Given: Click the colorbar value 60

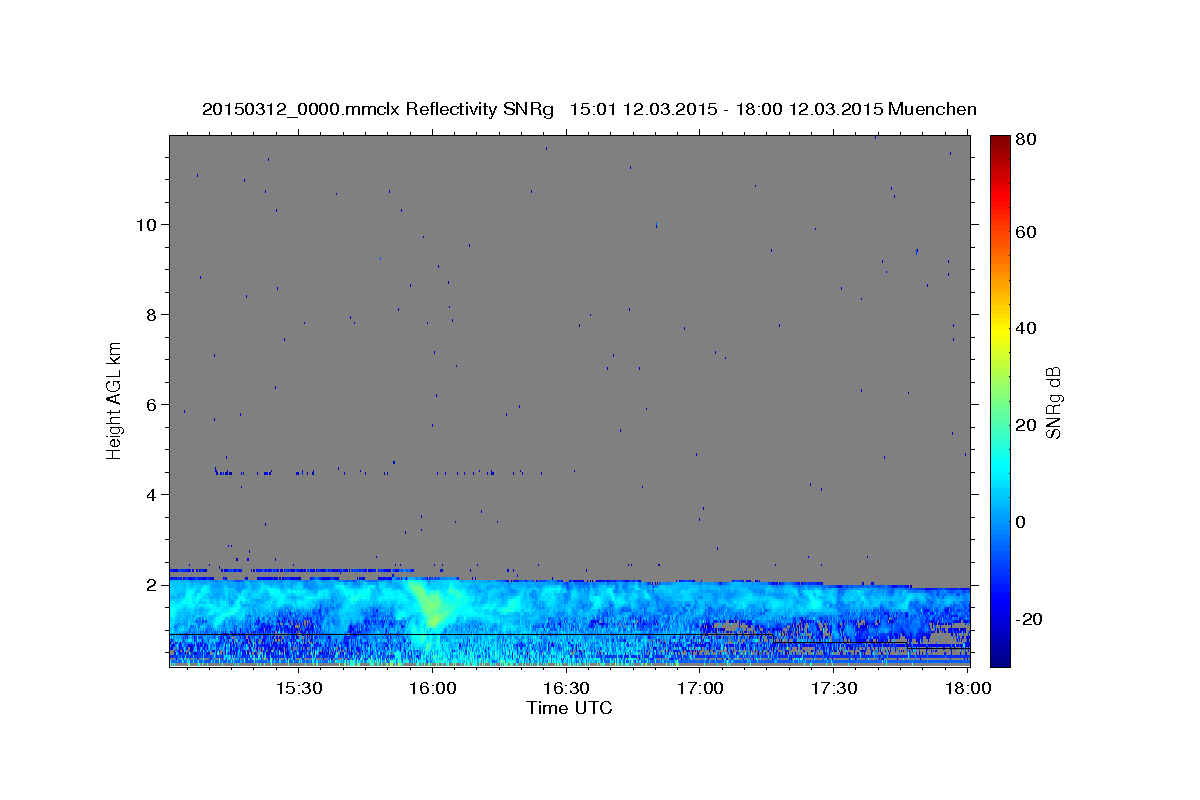Looking at the screenshot, I should click(1025, 232).
